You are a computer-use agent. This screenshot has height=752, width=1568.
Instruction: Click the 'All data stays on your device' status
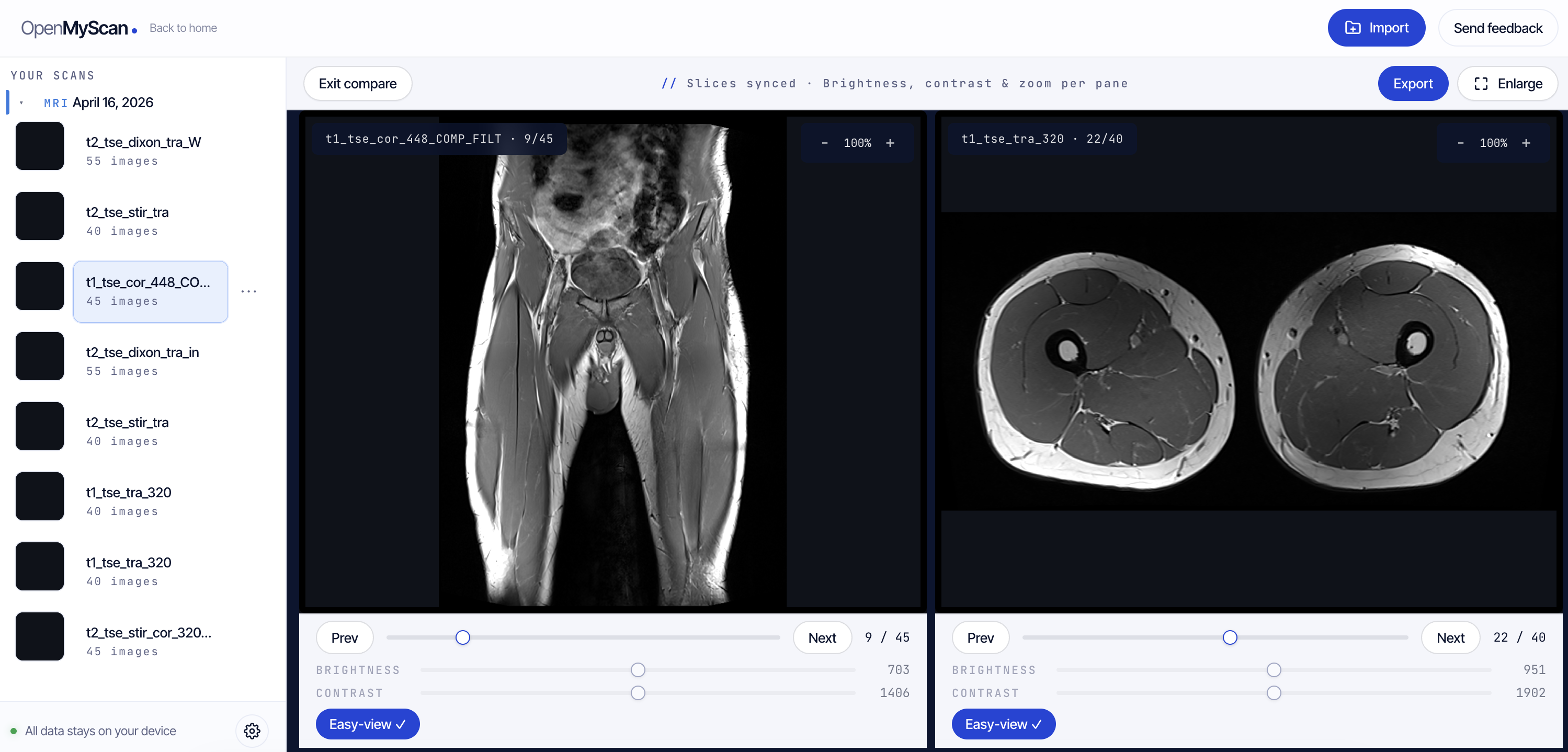click(100, 731)
